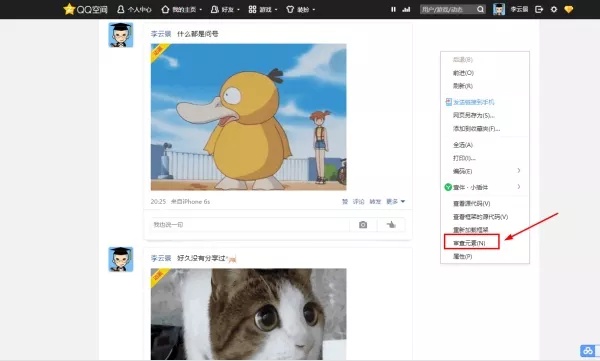Expand the 我的主页 dropdown arrow
600x361 pixels.
(201, 10)
